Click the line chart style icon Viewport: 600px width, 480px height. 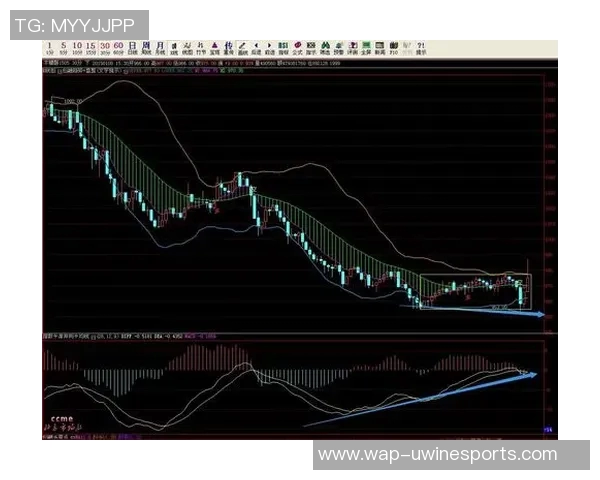pyautogui.click(x=187, y=48)
